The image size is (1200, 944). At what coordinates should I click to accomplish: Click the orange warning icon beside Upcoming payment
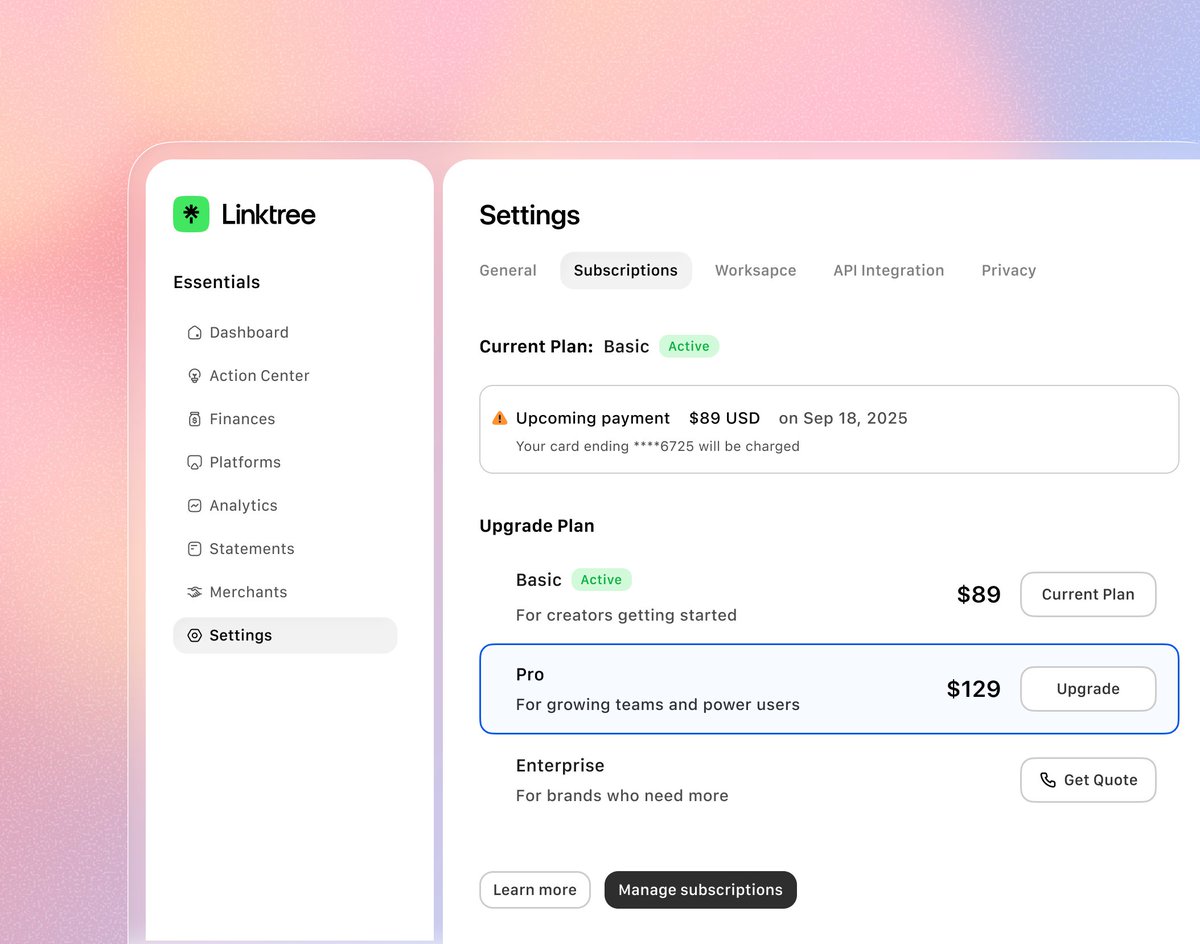(500, 418)
